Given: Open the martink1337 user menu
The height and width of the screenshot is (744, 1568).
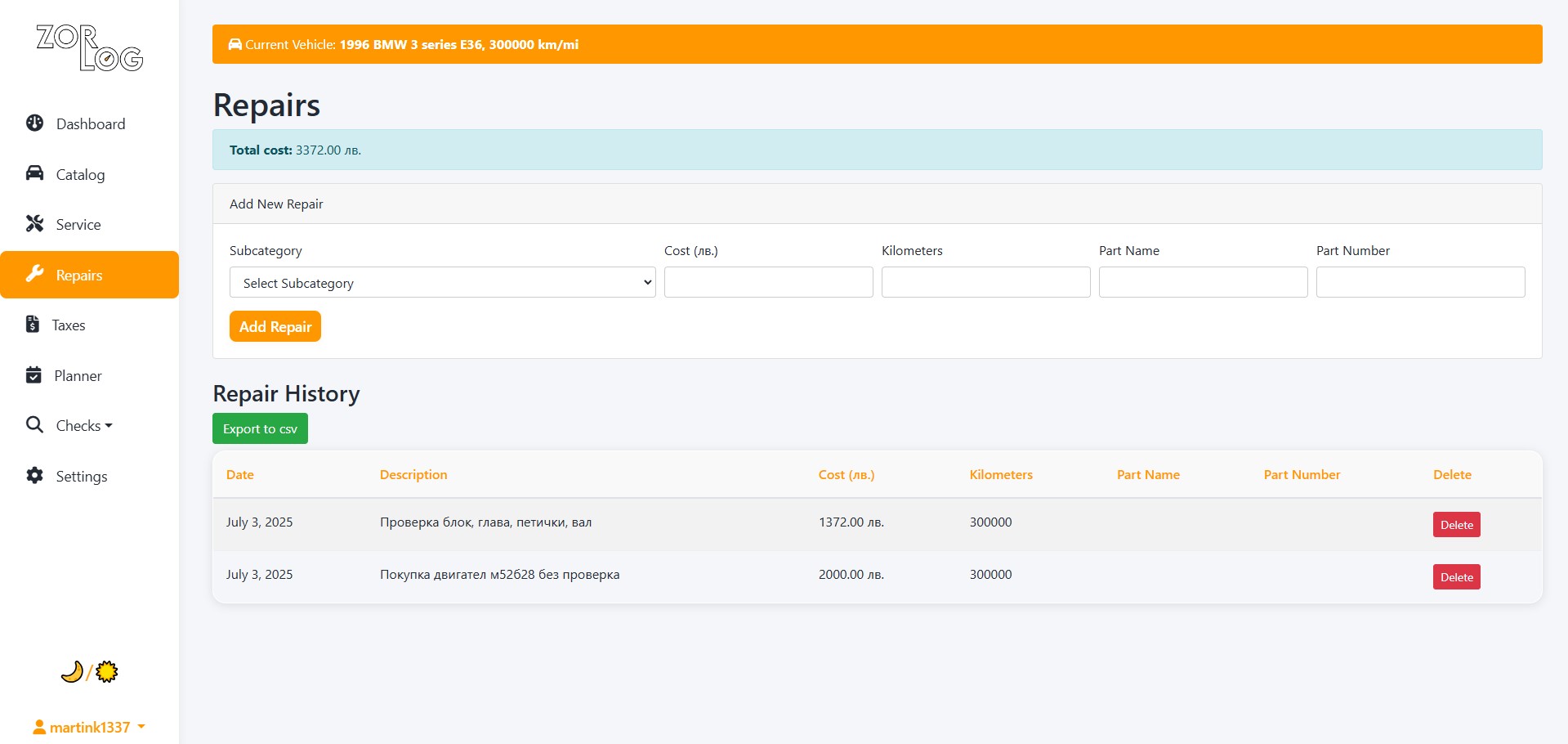Looking at the screenshot, I should (x=89, y=727).
